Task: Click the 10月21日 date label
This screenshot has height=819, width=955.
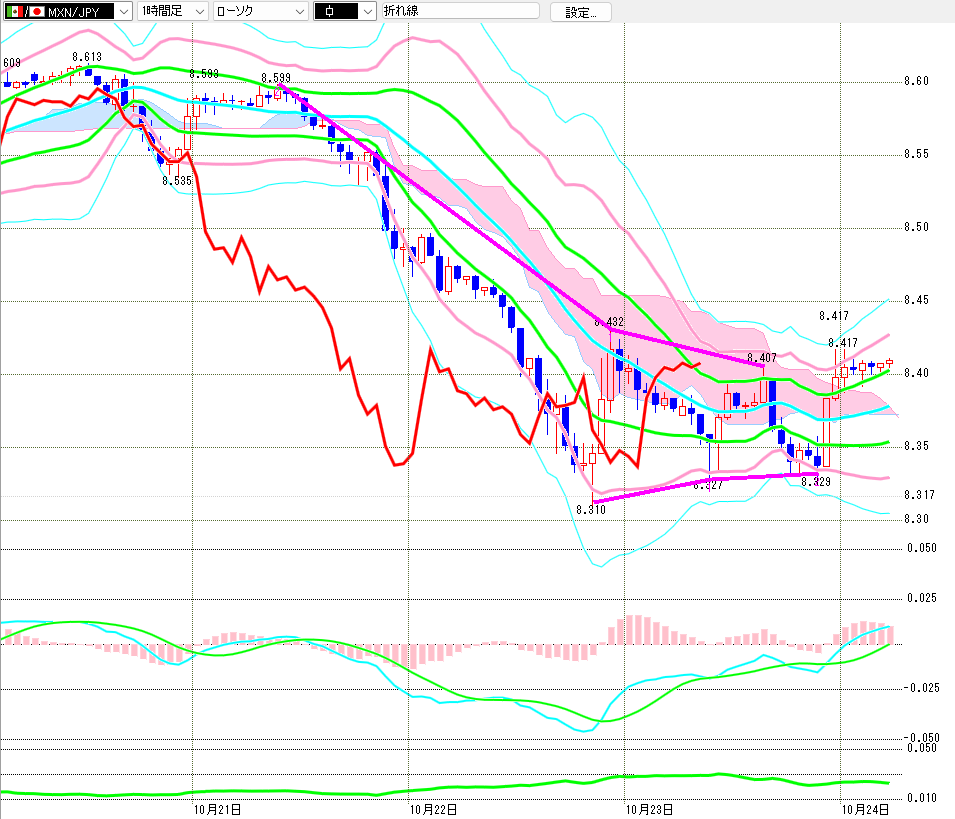Action: pos(217,809)
